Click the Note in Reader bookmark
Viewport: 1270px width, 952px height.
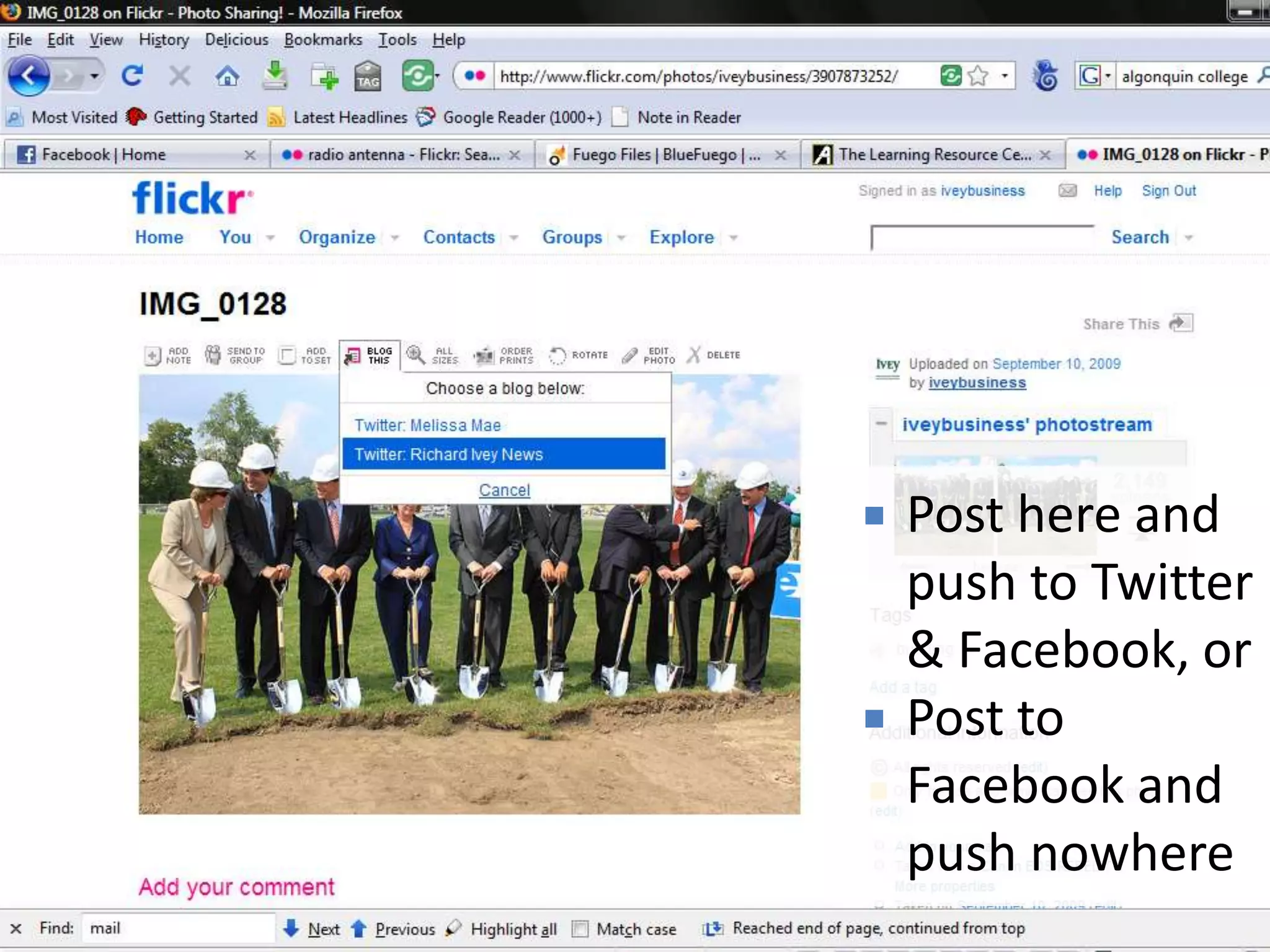[676, 117]
